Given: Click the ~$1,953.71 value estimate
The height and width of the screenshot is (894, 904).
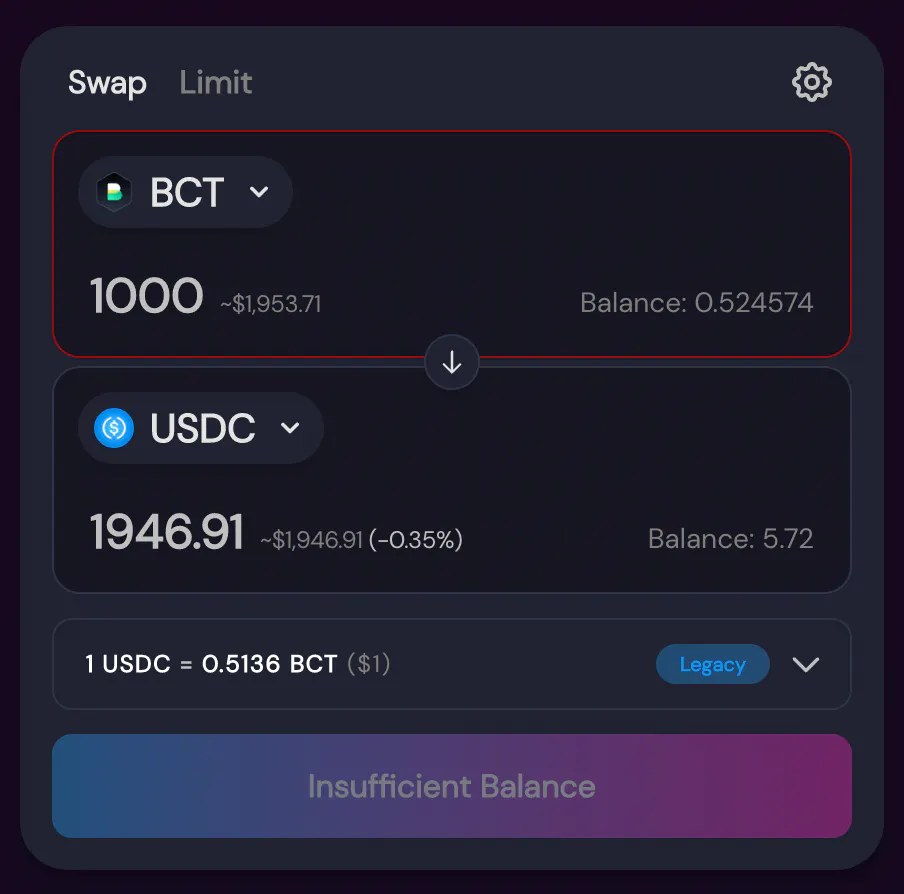Looking at the screenshot, I should [x=271, y=304].
